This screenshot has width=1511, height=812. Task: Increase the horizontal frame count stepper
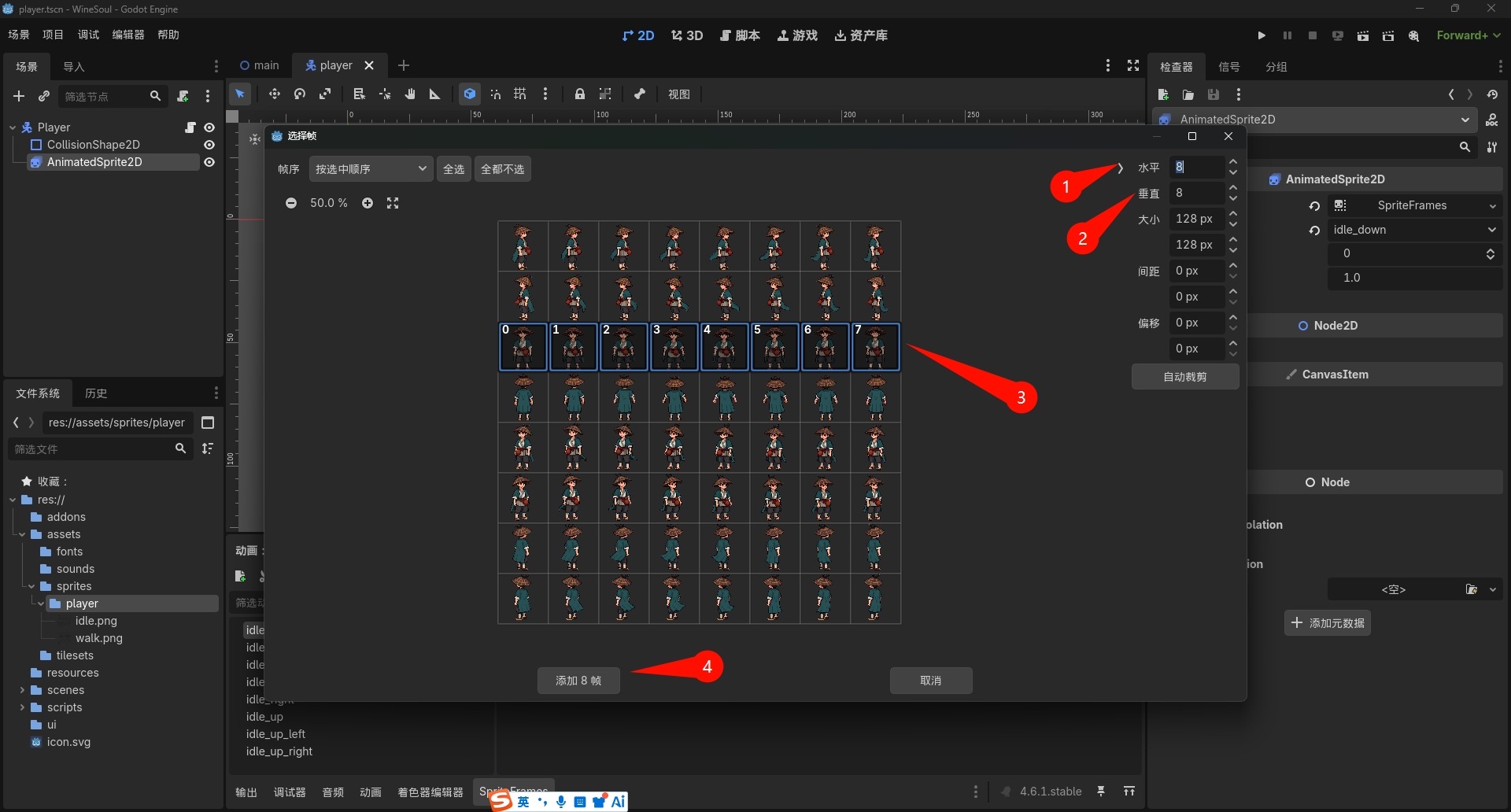(x=1233, y=162)
